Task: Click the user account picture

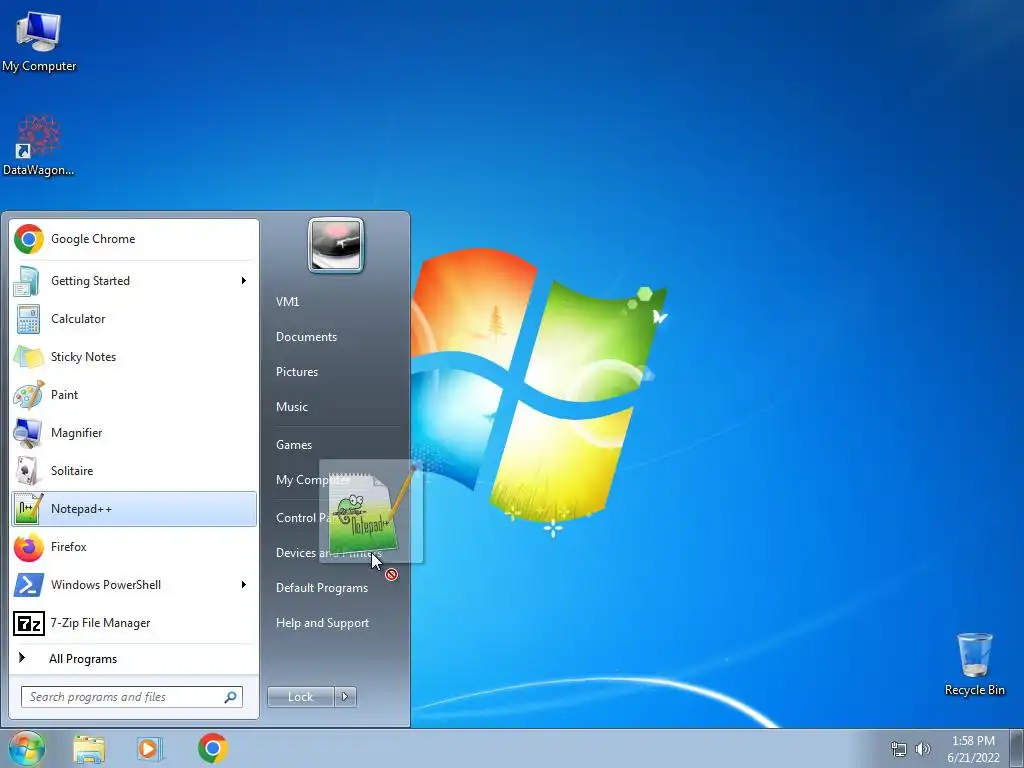Action: point(336,245)
